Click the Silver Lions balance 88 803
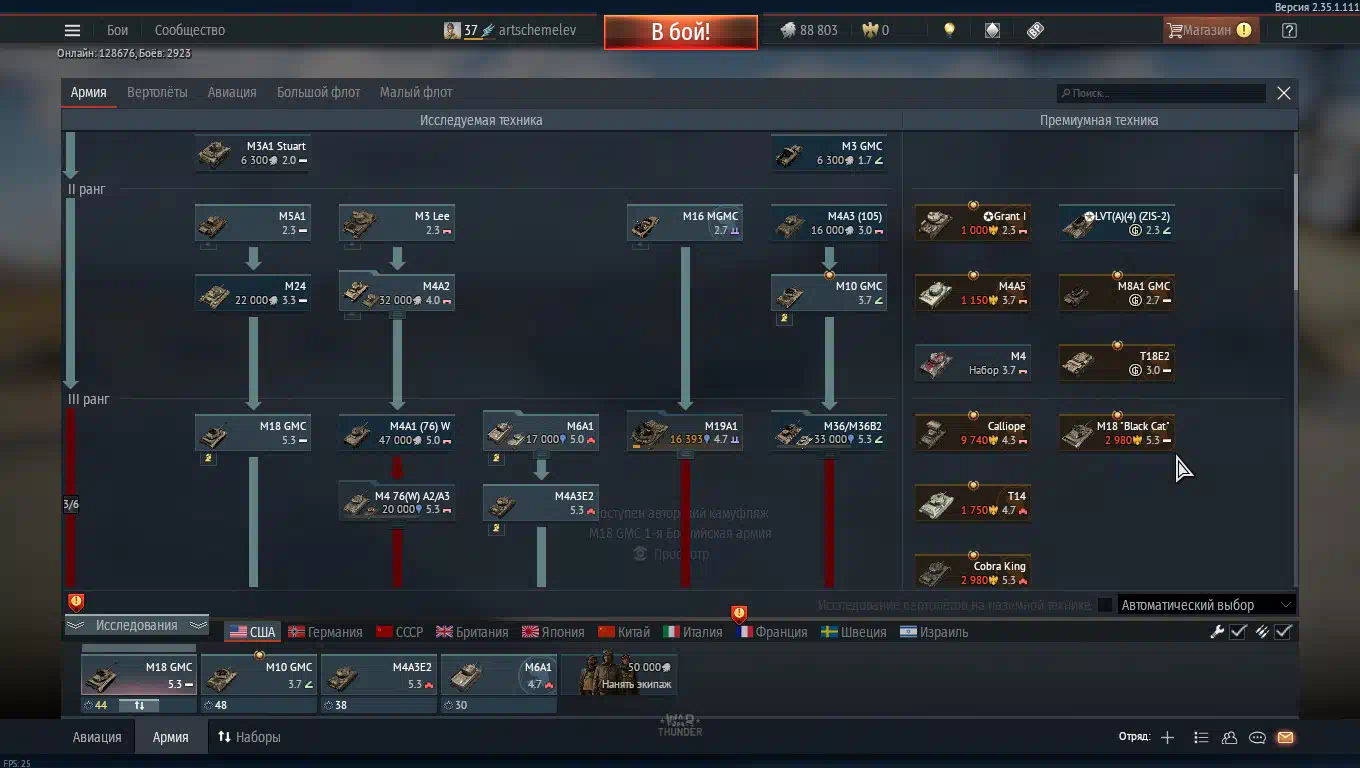Viewport: 1360px width, 768px height. (809, 30)
